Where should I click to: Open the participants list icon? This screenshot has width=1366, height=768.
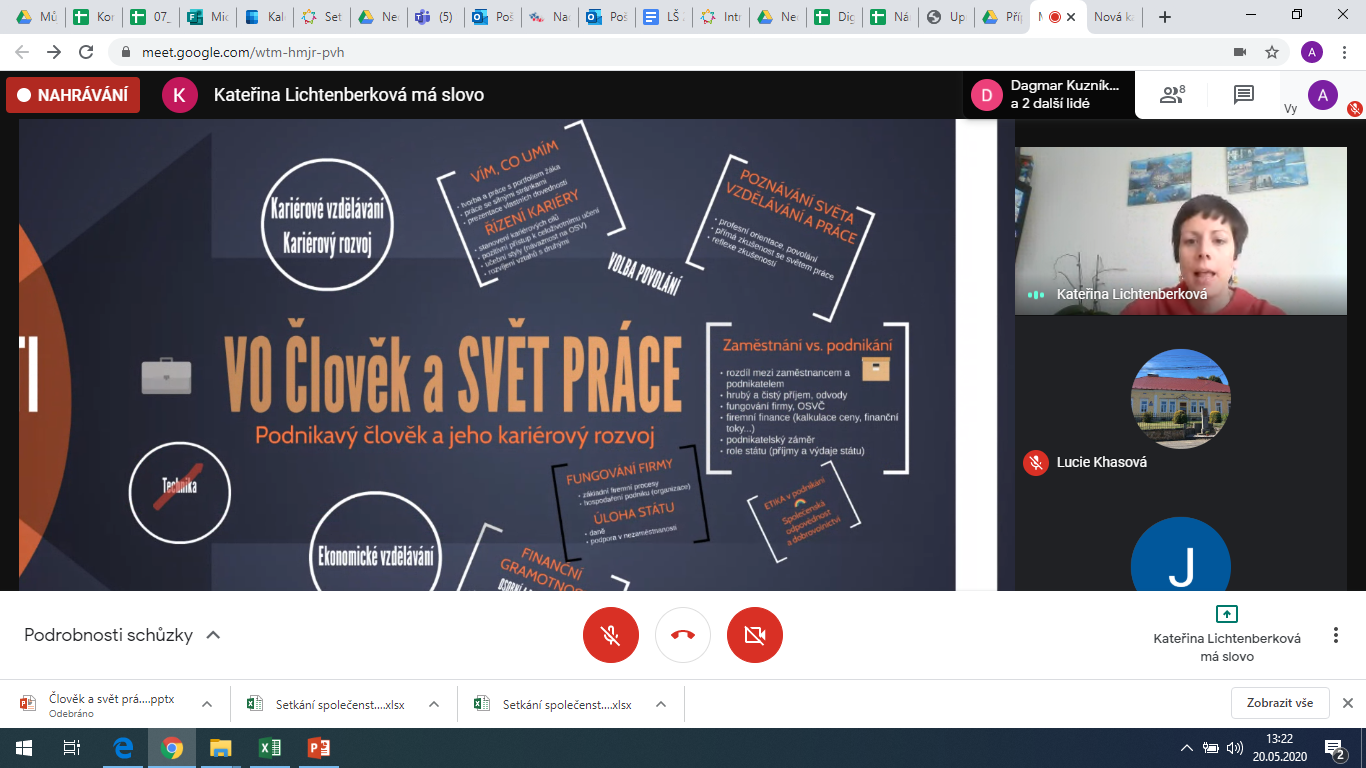click(x=1171, y=95)
